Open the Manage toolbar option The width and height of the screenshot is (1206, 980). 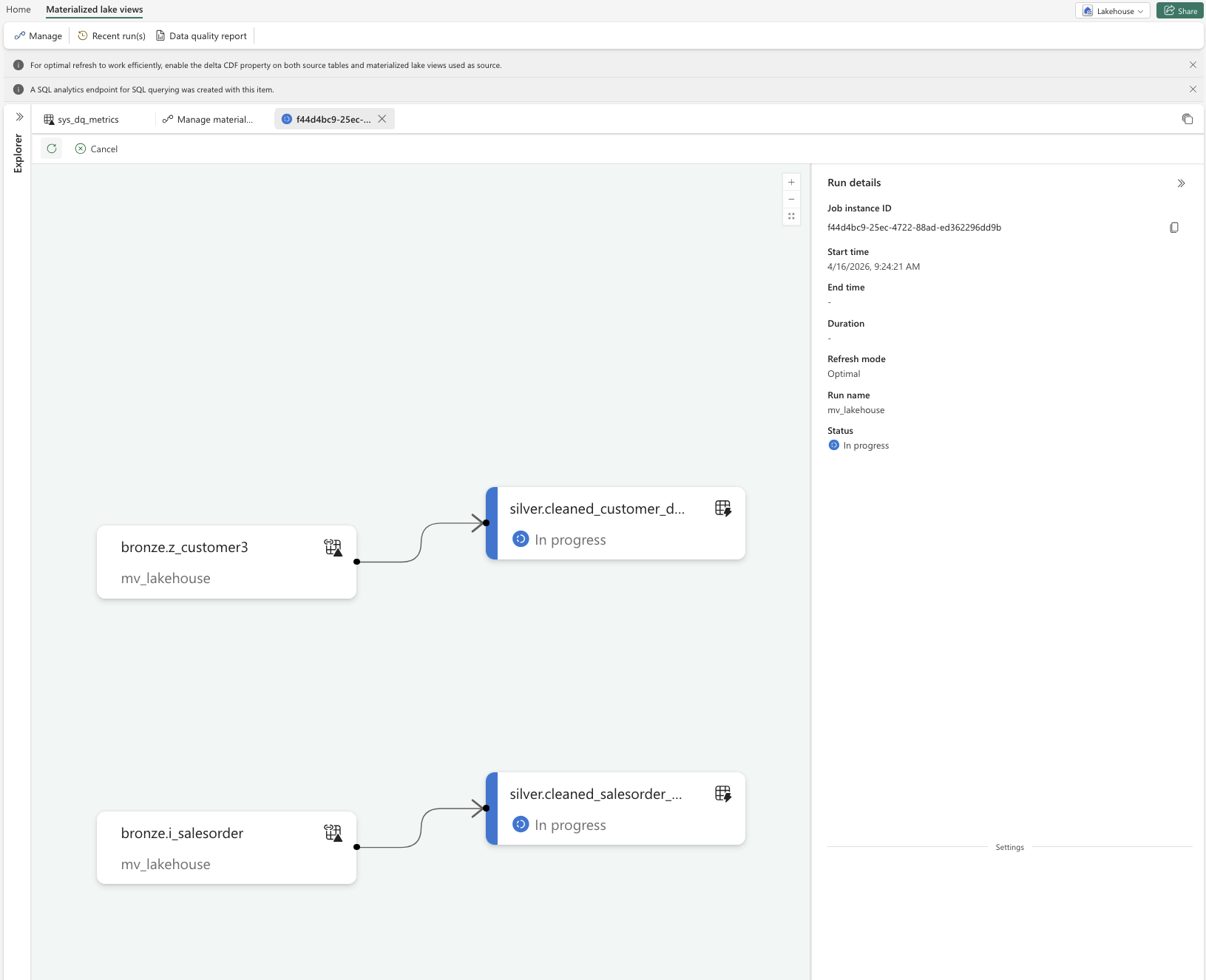click(x=38, y=36)
